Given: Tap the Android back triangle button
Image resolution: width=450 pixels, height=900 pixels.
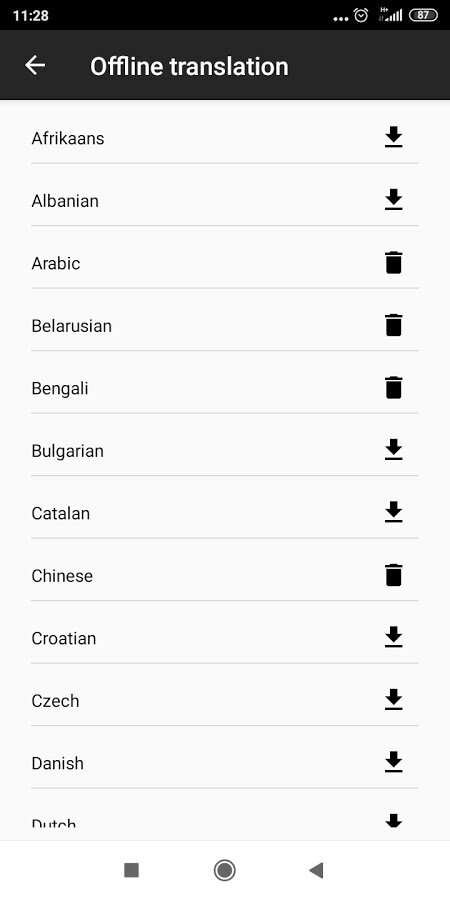Looking at the screenshot, I should tap(316, 870).
